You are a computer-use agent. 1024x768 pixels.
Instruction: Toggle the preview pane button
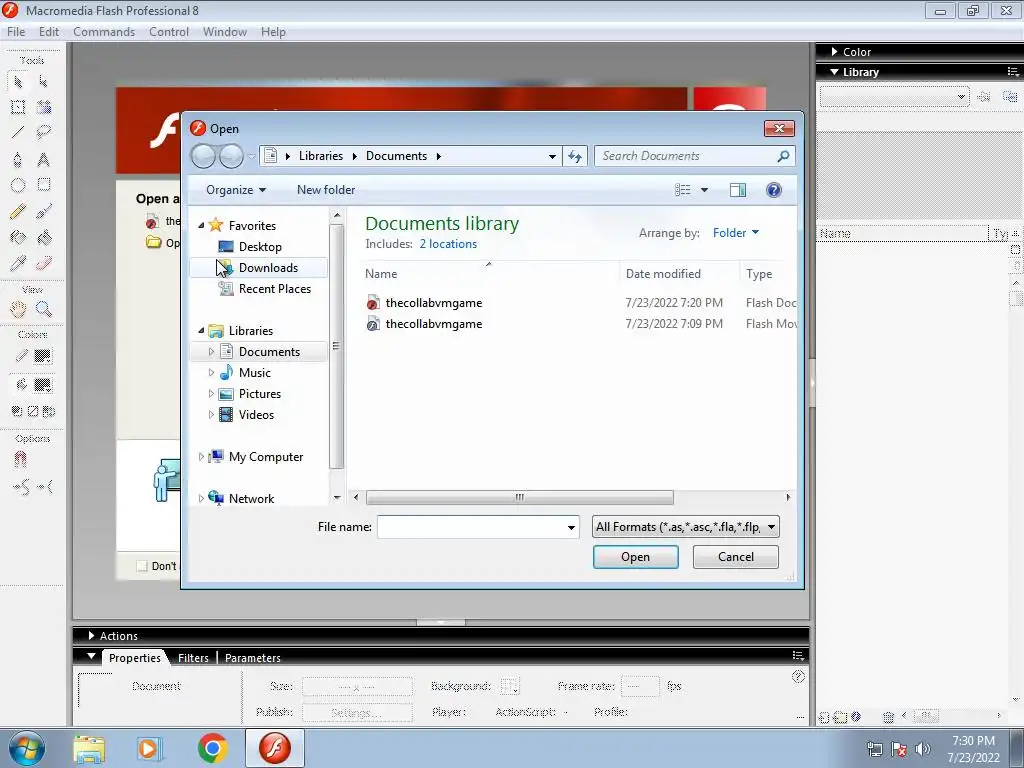737,190
